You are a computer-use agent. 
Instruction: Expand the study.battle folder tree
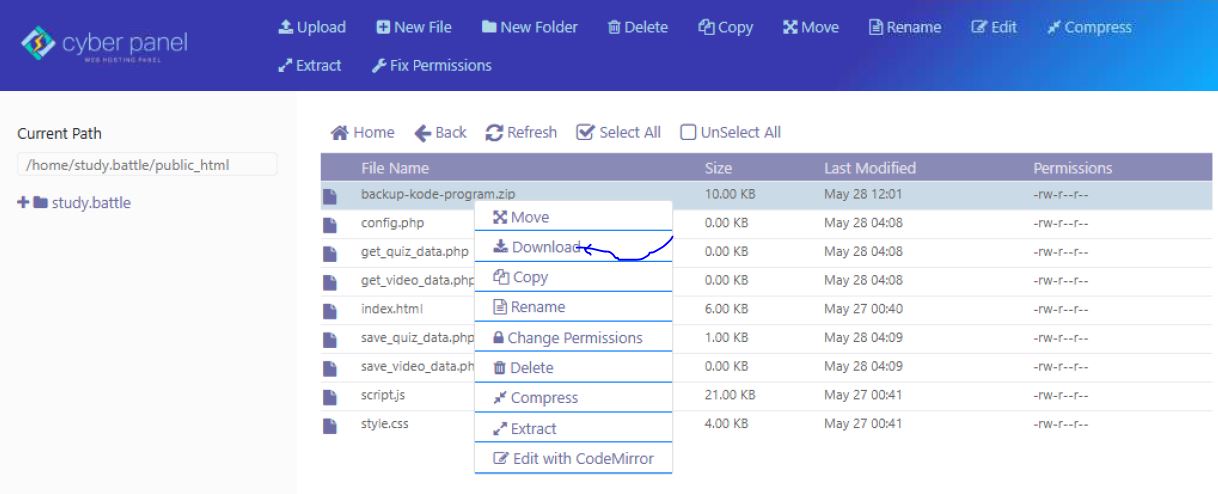click(23, 203)
